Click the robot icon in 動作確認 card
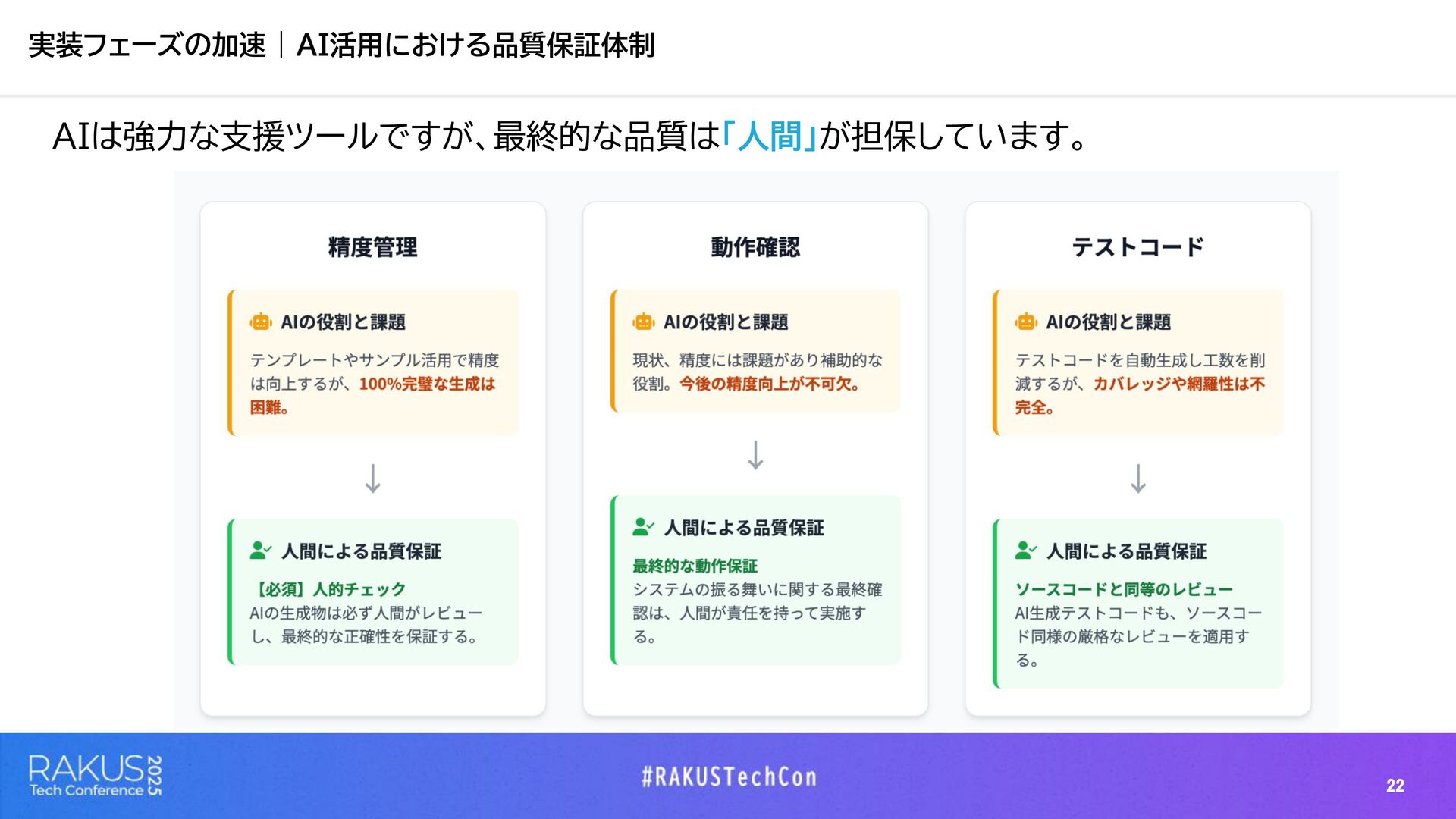The width and height of the screenshot is (1456, 819). click(644, 322)
